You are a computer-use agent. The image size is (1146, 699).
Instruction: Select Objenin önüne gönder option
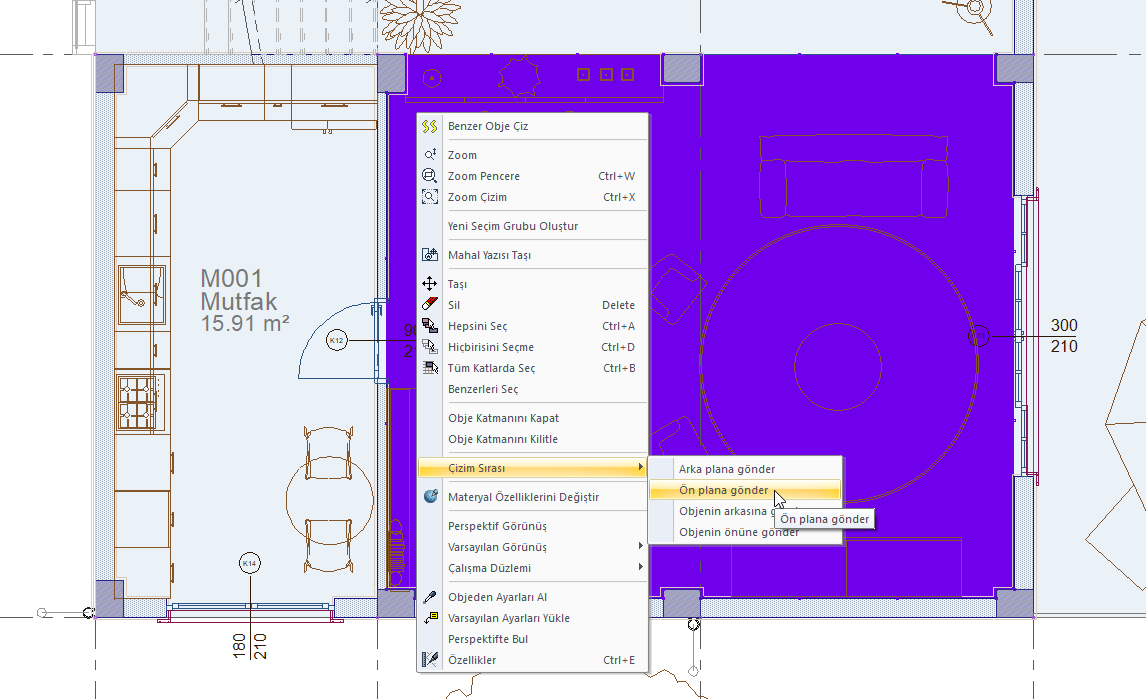738,533
